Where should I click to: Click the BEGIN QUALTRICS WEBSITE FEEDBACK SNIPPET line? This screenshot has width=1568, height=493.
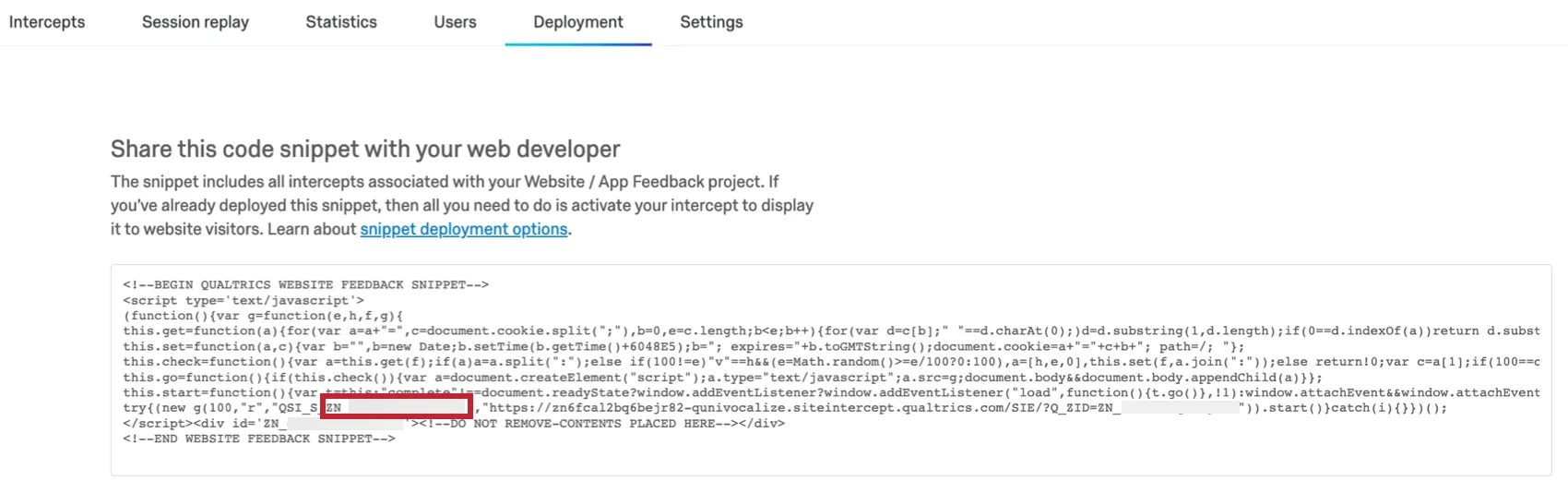pyautogui.click(x=305, y=284)
